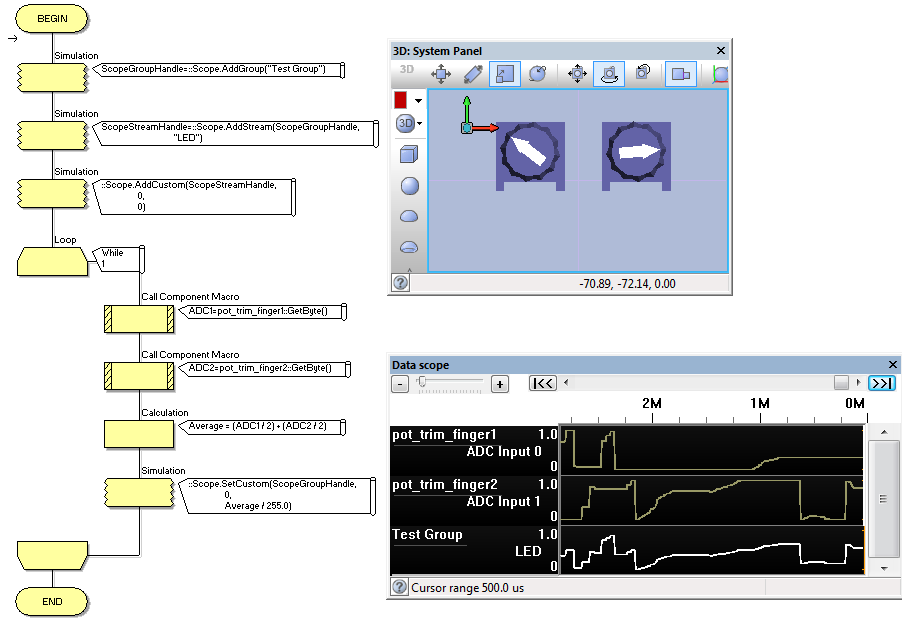Image resolution: width=902 pixels, height=621 pixels.
Task: Toggle the scale object tool
Action: coord(504,74)
